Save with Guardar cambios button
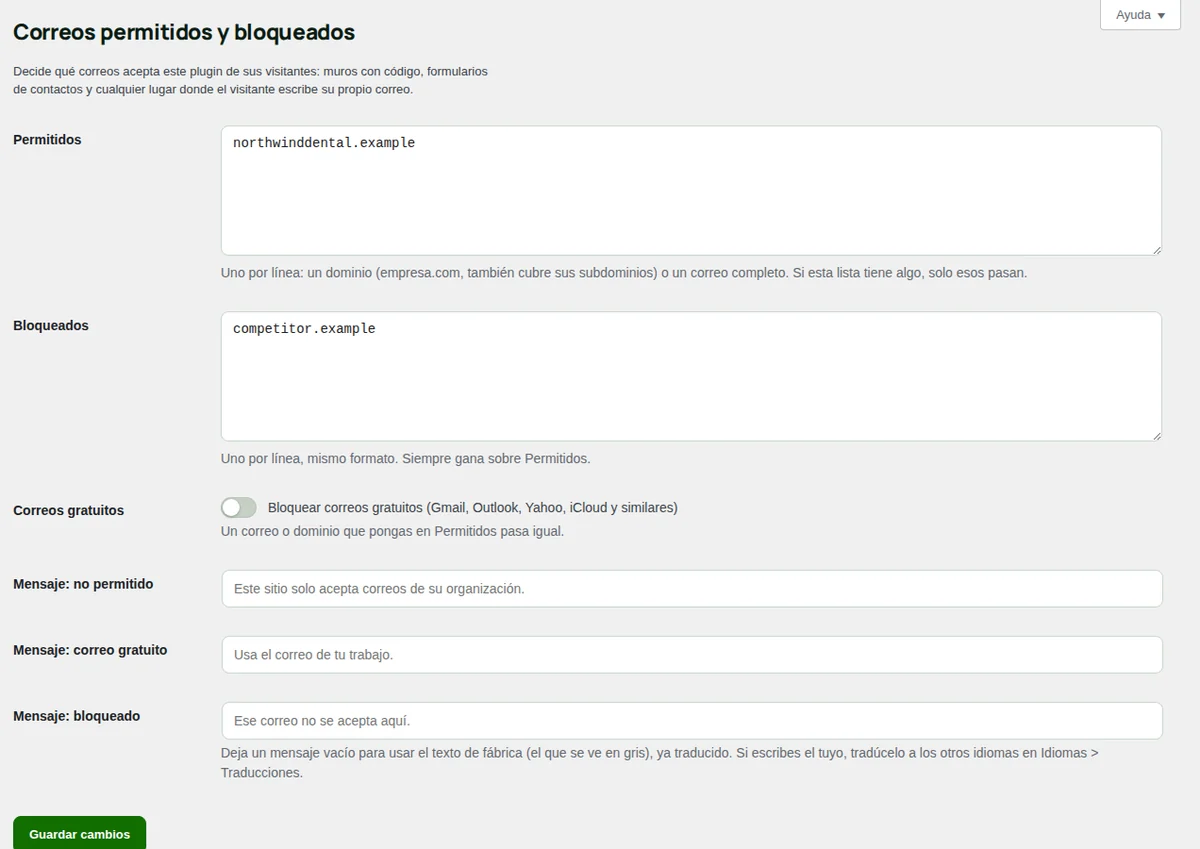1200x849 pixels. (x=80, y=833)
